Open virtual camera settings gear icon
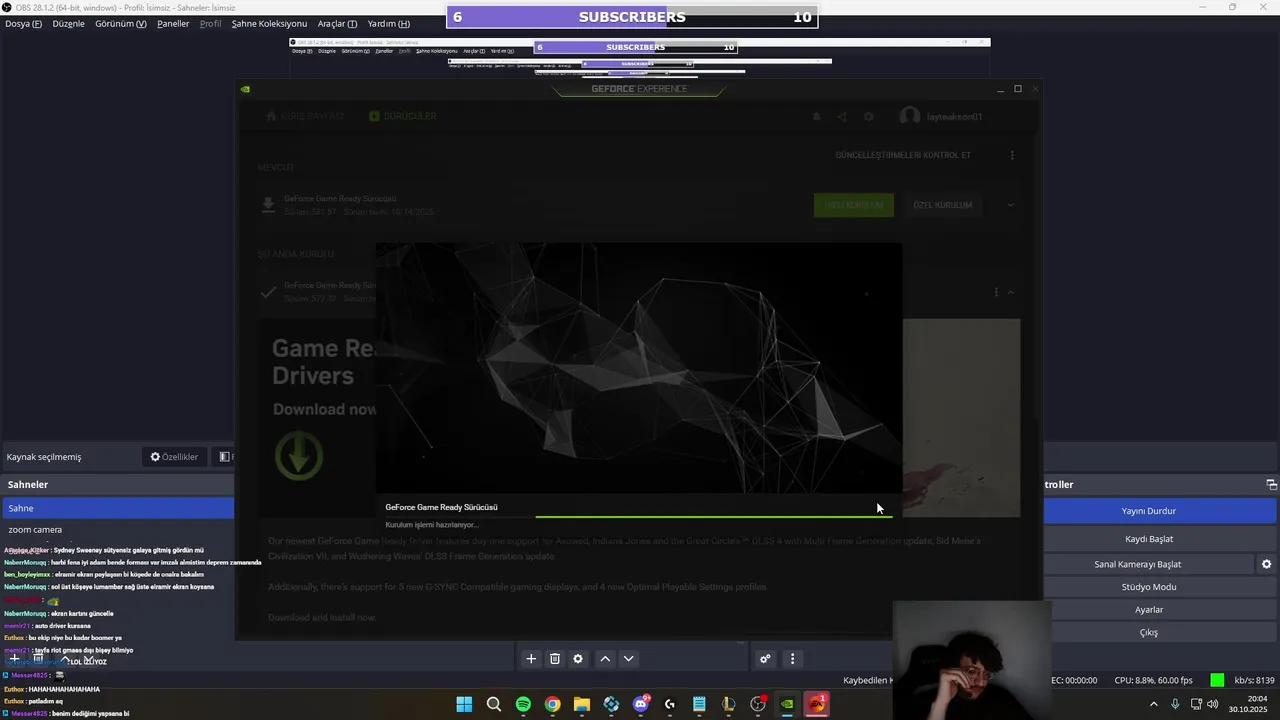This screenshot has width=1280, height=720. (1266, 564)
